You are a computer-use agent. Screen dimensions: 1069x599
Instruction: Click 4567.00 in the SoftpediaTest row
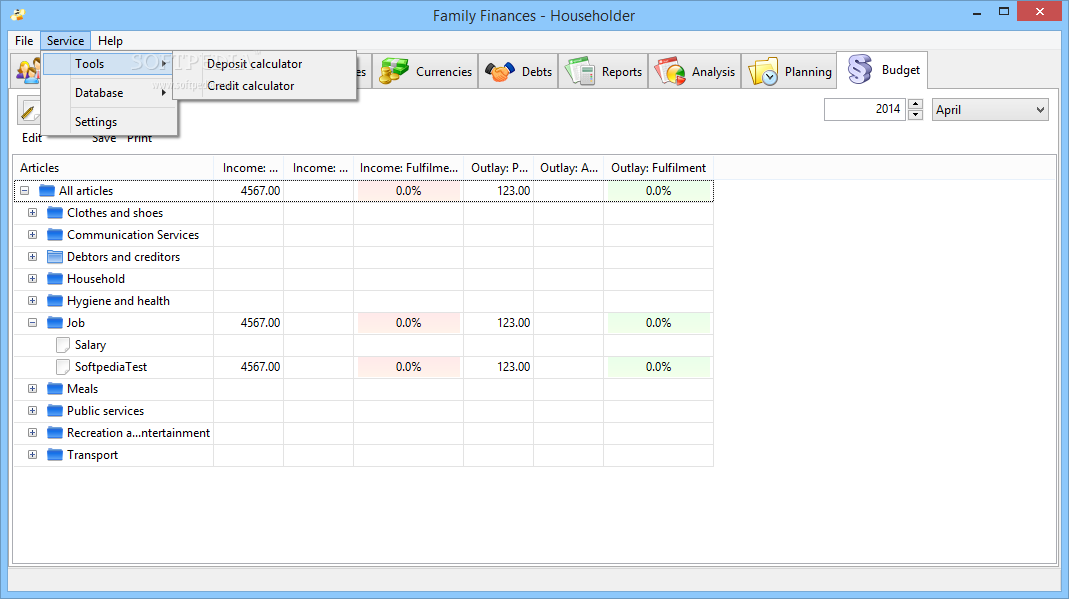point(260,367)
